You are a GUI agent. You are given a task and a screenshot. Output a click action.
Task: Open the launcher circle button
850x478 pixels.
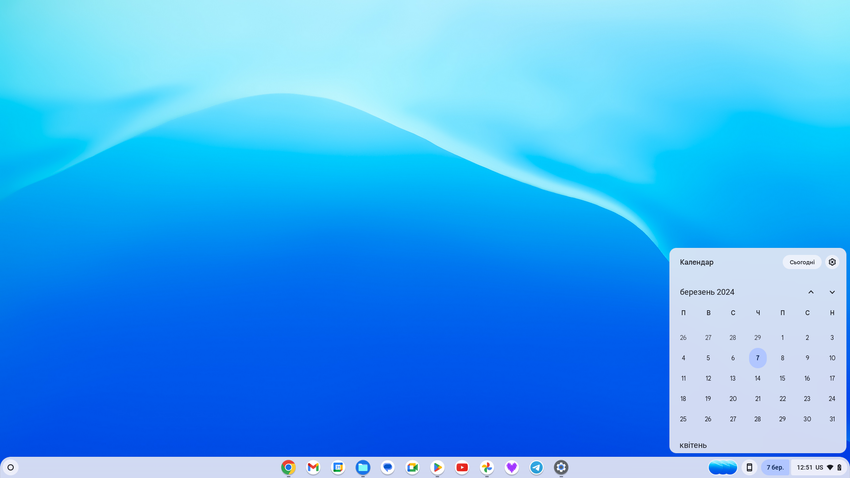(11, 467)
